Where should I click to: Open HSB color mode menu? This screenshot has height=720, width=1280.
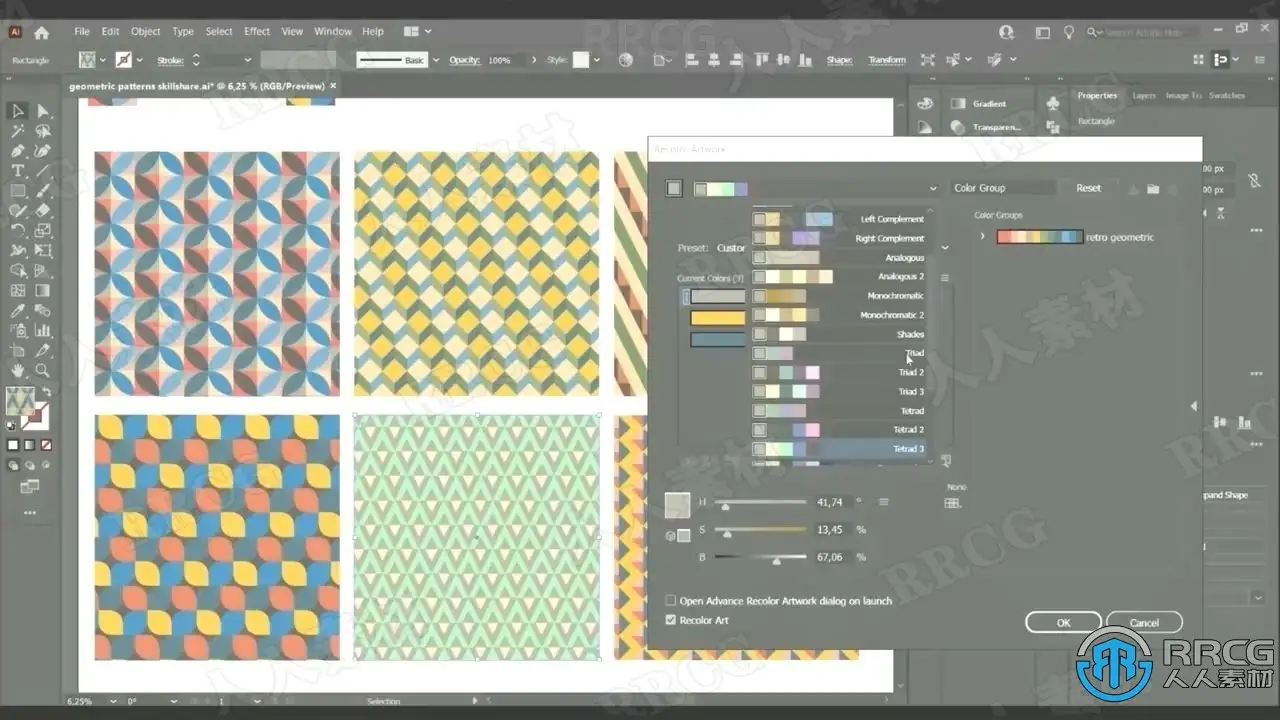click(883, 502)
